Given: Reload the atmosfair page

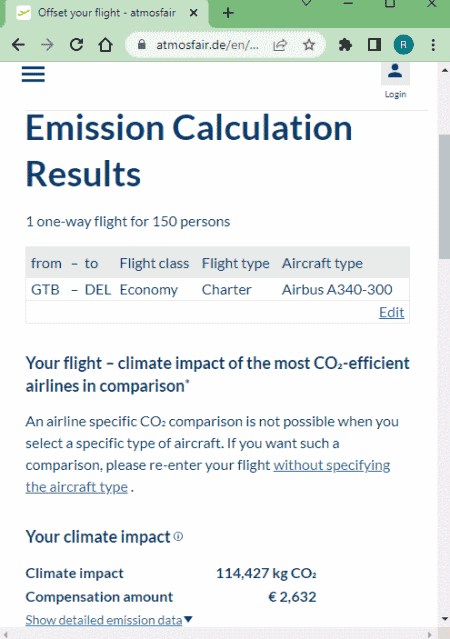Looking at the screenshot, I should [76, 44].
